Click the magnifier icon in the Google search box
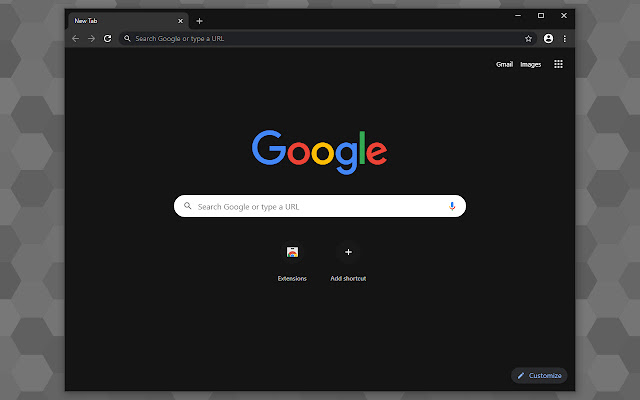640x400 pixels. pos(187,206)
